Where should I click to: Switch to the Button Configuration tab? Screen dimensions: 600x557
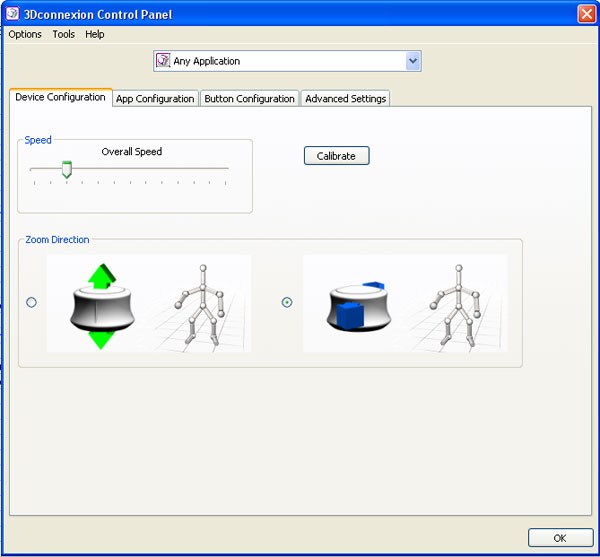249,99
